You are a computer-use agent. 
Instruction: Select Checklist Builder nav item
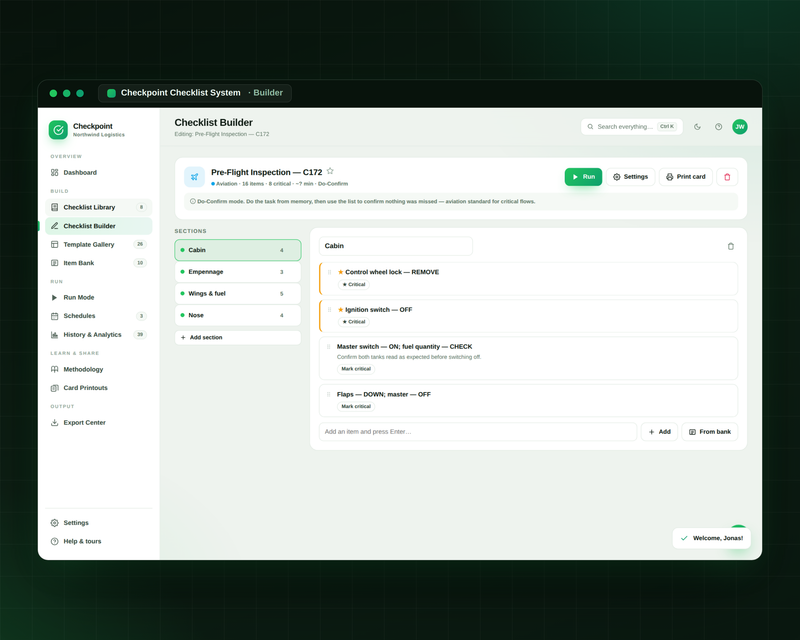(x=98, y=226)
